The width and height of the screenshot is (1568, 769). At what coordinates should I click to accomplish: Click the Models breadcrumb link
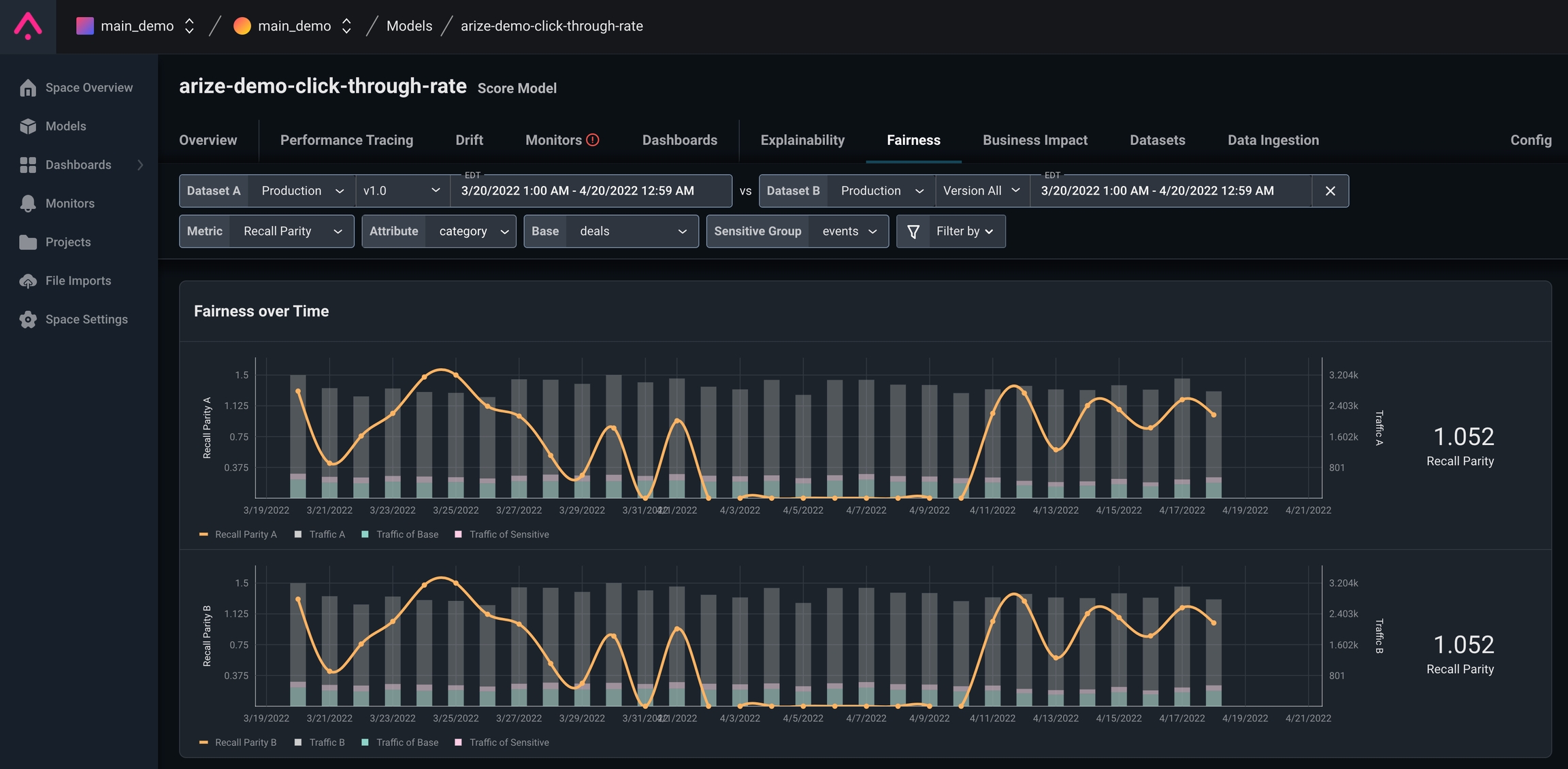tap(409, 26)
